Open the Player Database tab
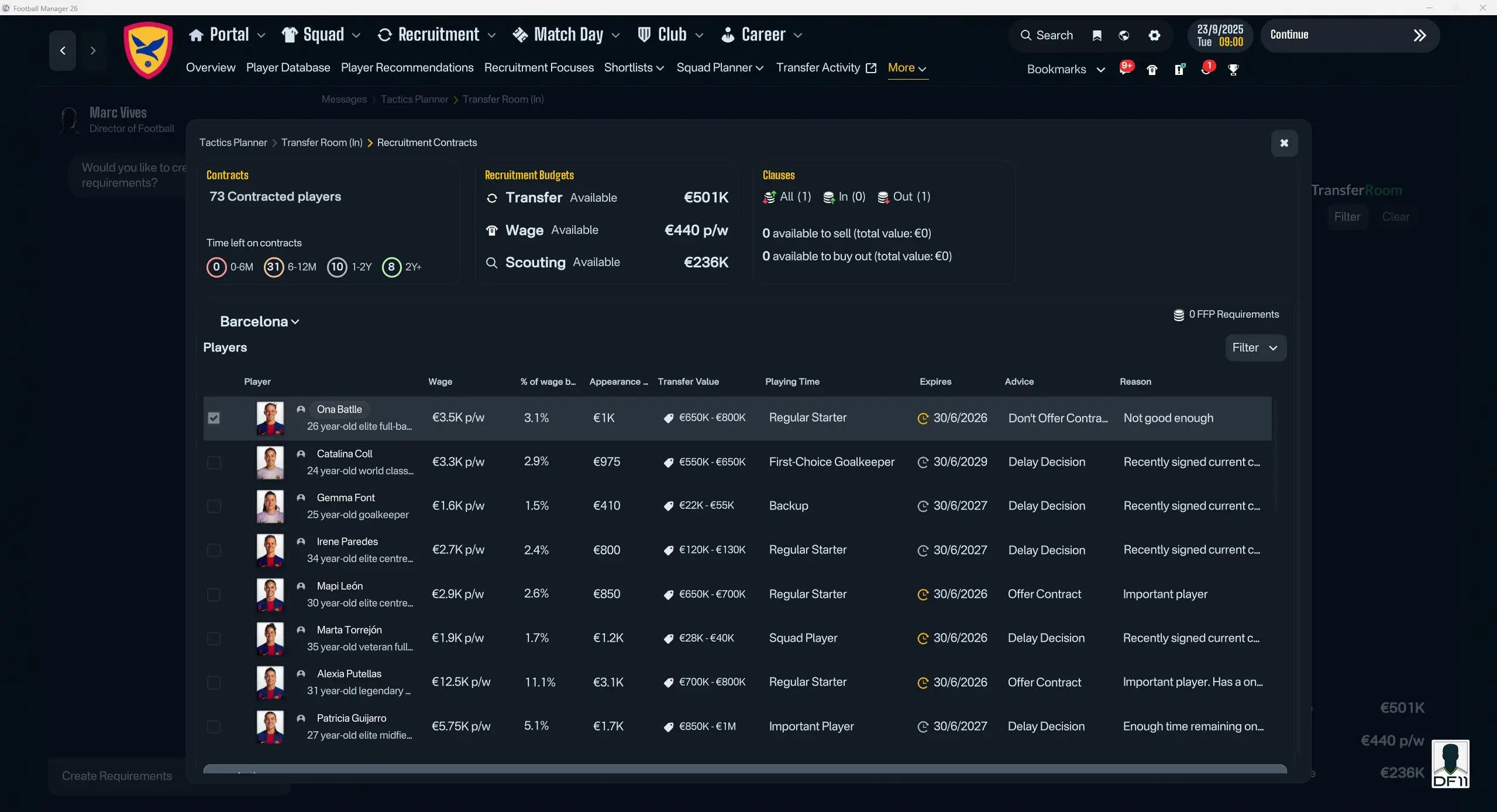Screen dimensions: 1497x812 coord(288,68)
